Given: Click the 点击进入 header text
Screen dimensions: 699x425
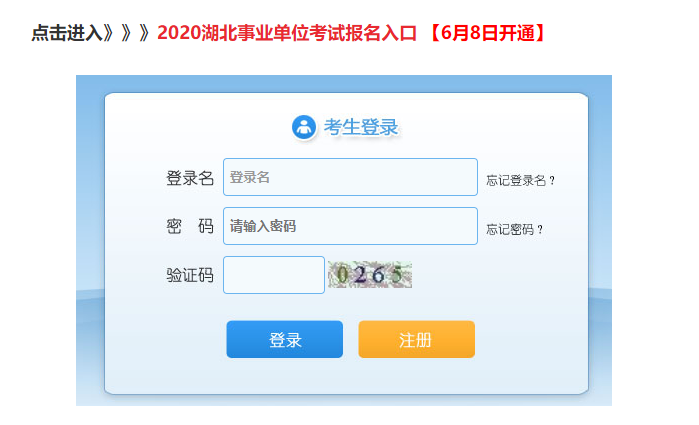Looking at the screenshot, I should click(67, 33).
